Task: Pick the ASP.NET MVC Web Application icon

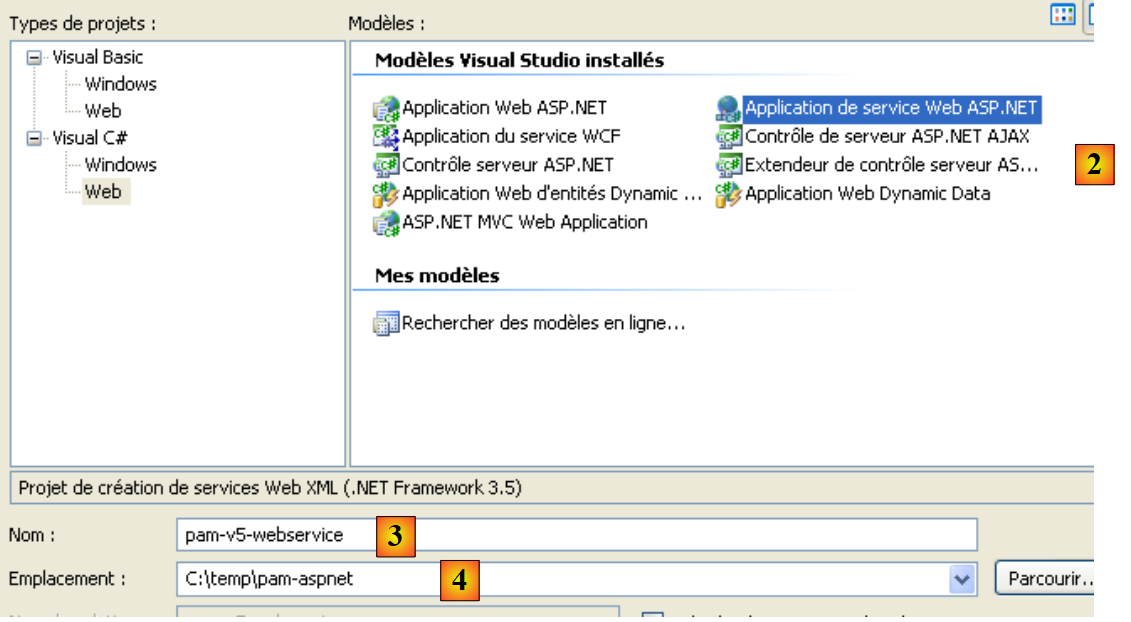Action: [386, 223]
